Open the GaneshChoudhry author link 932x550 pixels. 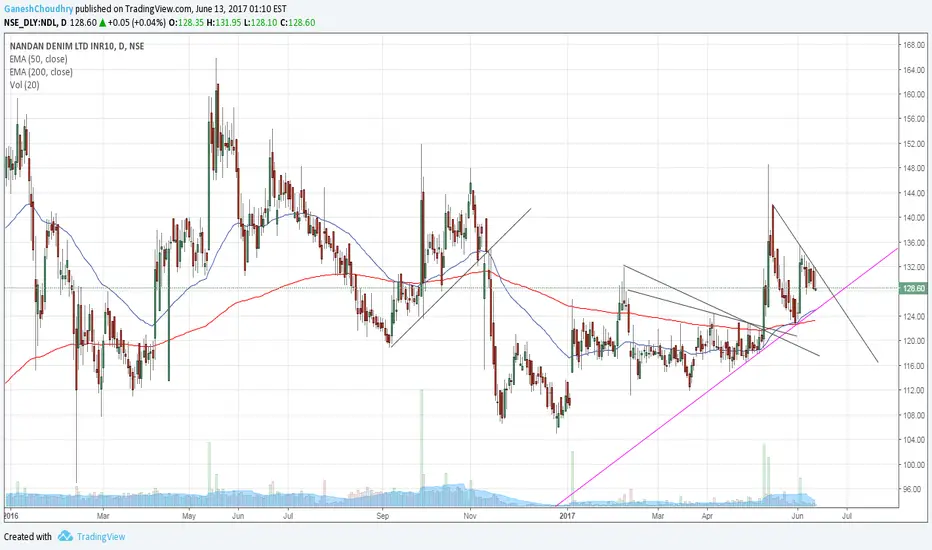38,9
